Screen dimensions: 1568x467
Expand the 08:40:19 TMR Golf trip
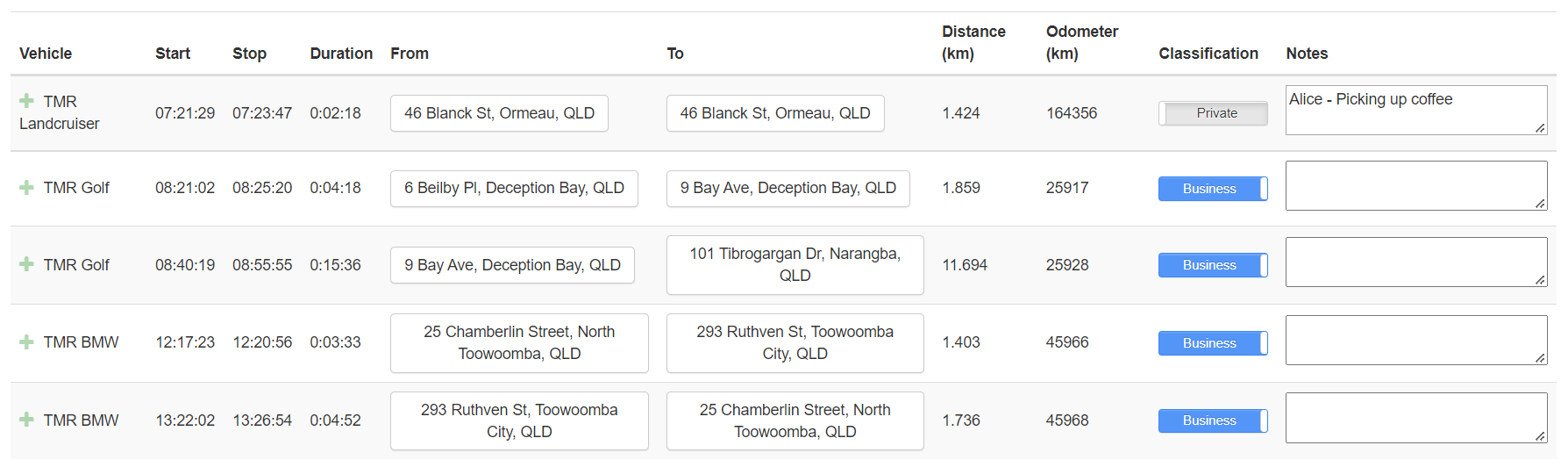coord(26,264)
